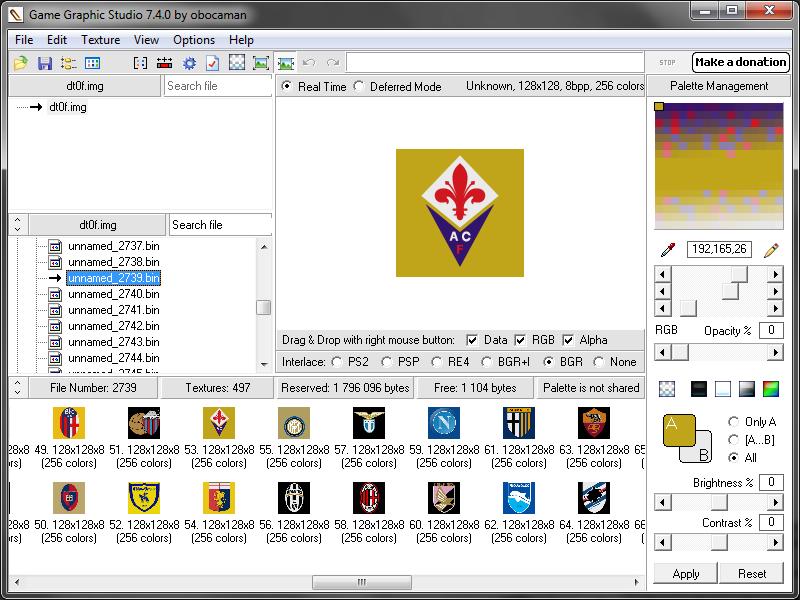Choose BGR+I interlace option
This screenshot has height=600, width=800.
(487, 362)
